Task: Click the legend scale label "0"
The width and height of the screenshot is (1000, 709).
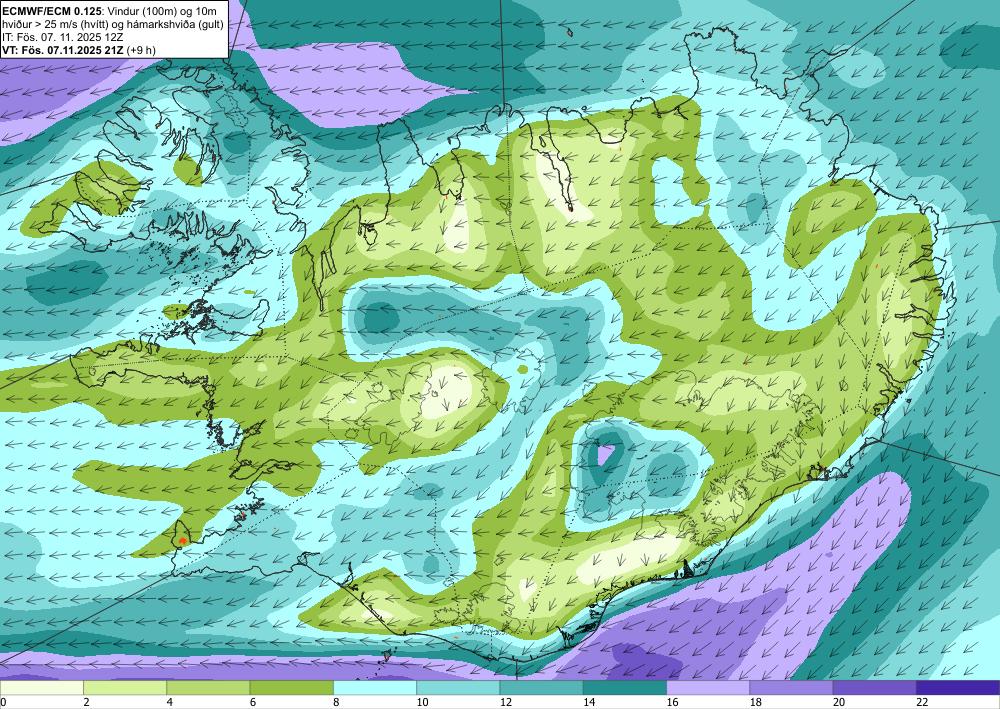Action: coord(3,702)
